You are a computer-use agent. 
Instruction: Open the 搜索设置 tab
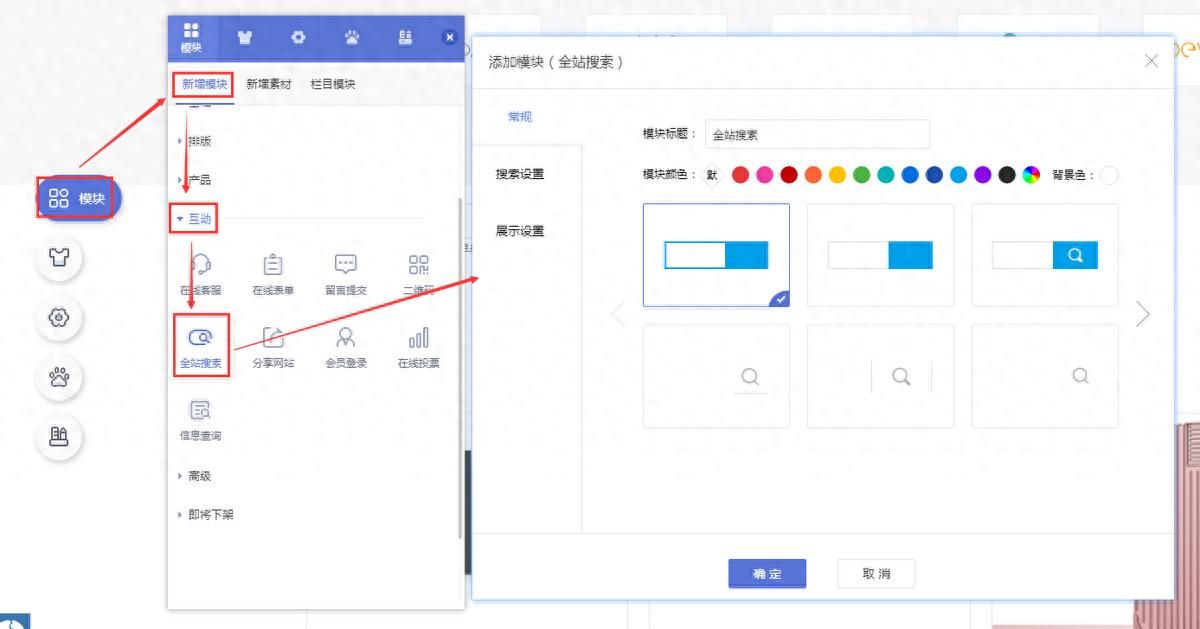pos(520,174)
